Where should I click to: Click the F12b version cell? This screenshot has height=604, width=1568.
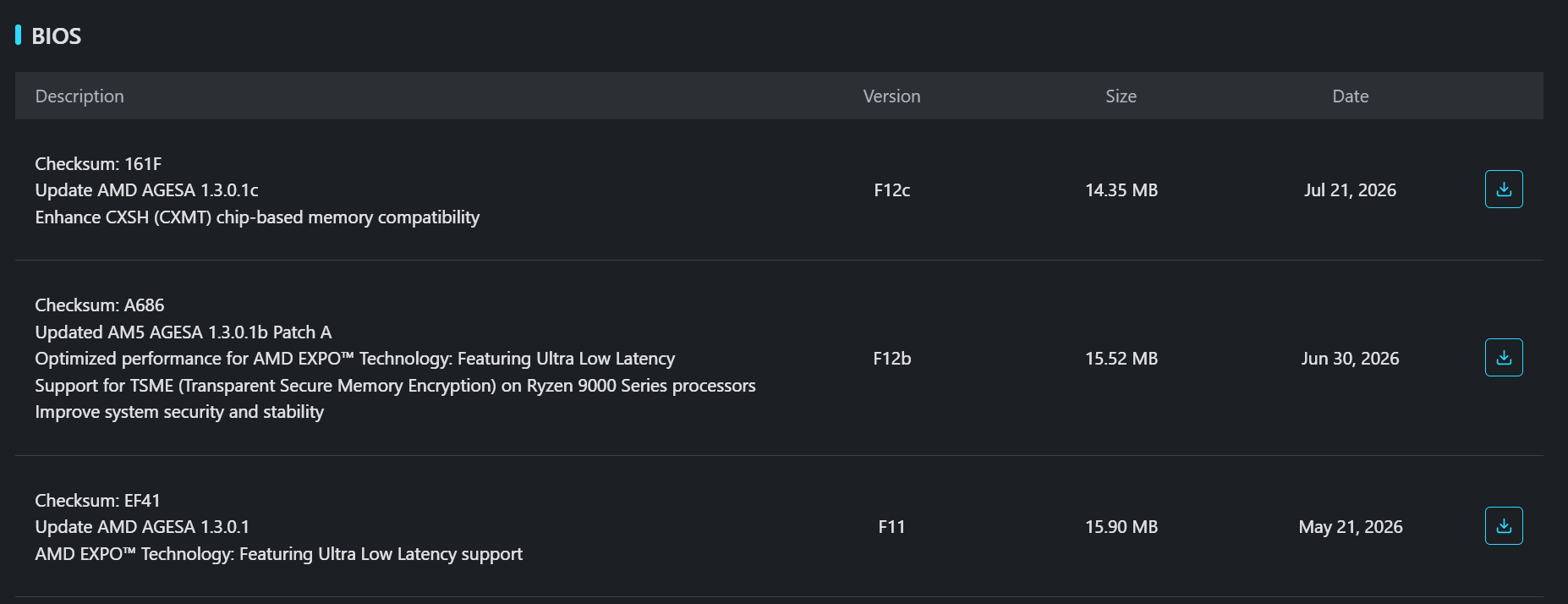tap(891, 359)
